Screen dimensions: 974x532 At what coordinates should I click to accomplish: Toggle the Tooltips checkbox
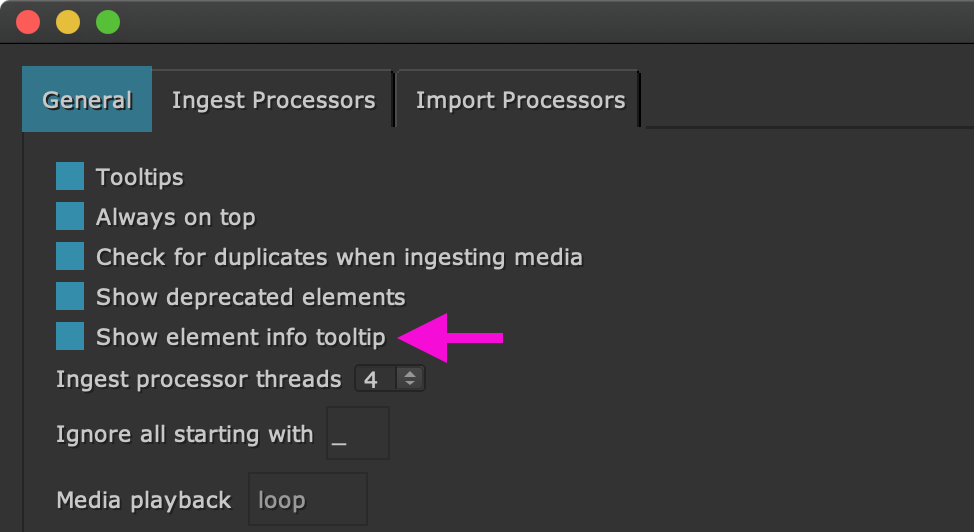[x=70, y=177]
